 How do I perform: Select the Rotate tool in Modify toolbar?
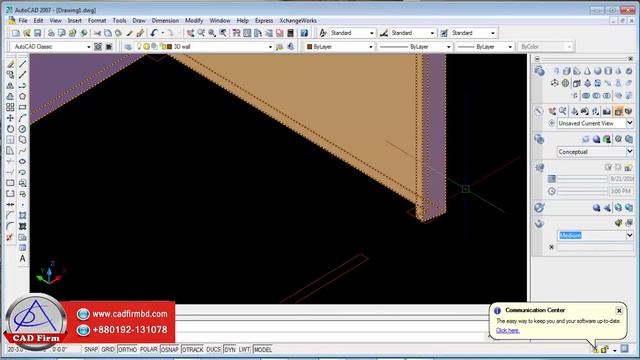click(x=10, y=129)
